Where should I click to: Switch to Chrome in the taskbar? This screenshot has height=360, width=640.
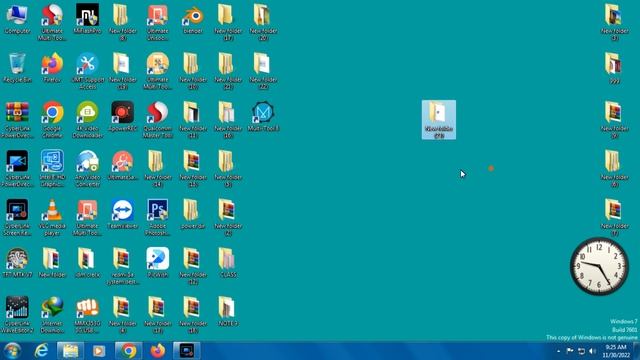(128, 351)
